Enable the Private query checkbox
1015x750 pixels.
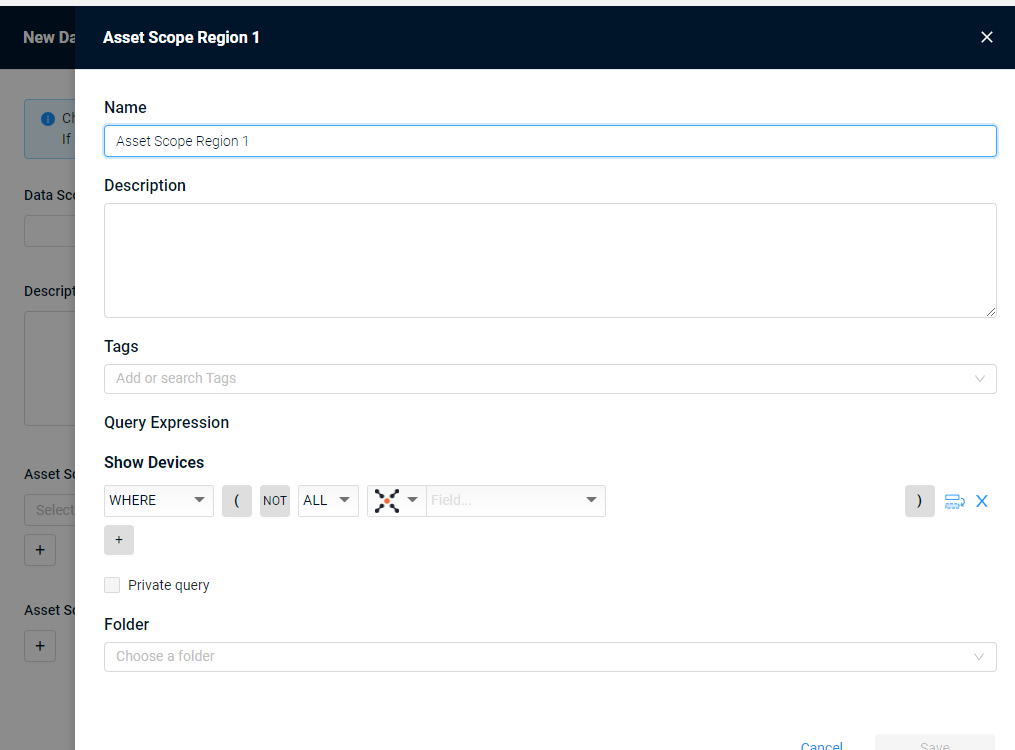click(112, 585)
